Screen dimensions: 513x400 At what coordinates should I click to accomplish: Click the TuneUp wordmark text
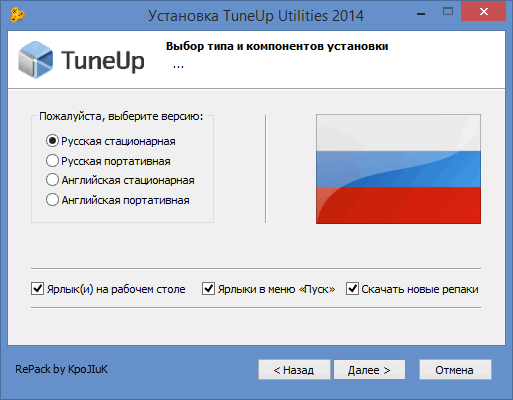(103, 61)
